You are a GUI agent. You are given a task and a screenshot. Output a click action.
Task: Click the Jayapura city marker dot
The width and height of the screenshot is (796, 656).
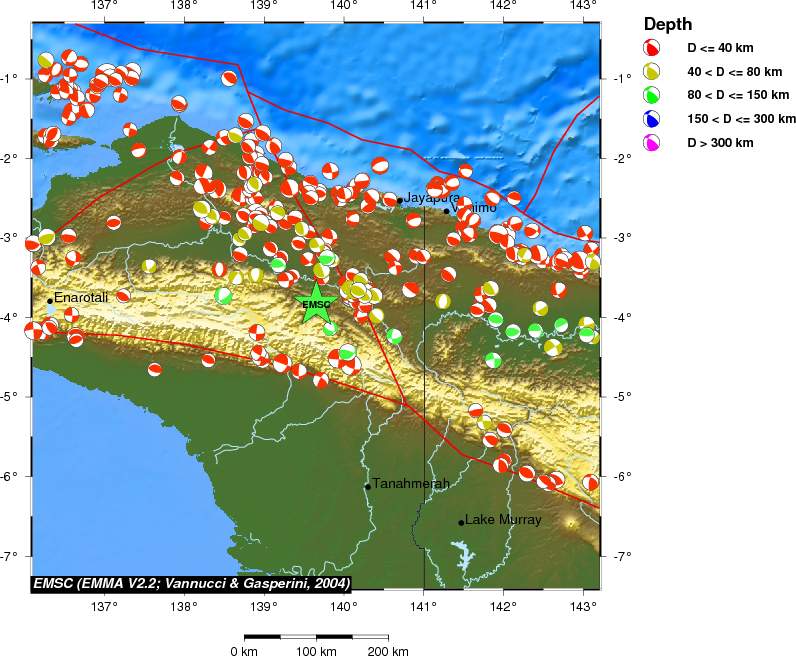point(400,200)
